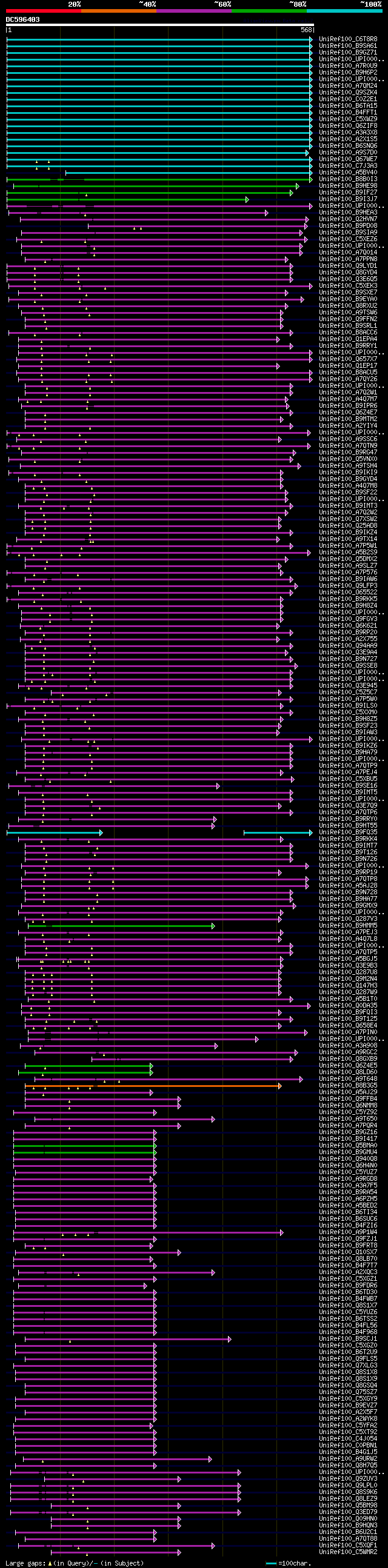388x1568 pixels.
Task: Click the UniRef100_B9PD08 label
Action: [348, 227]
